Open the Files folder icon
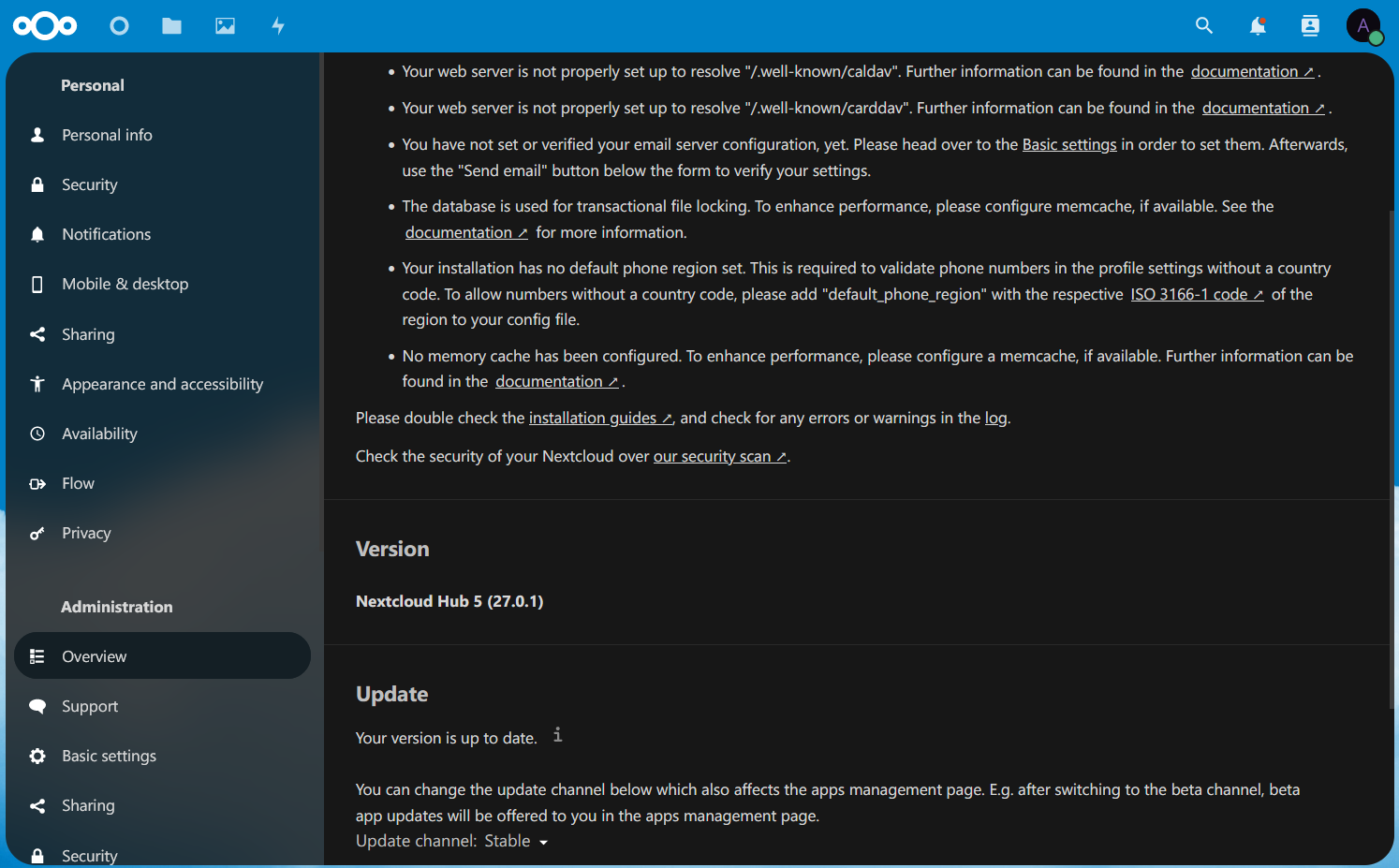Screen dimensions: 1399x868 171,26
